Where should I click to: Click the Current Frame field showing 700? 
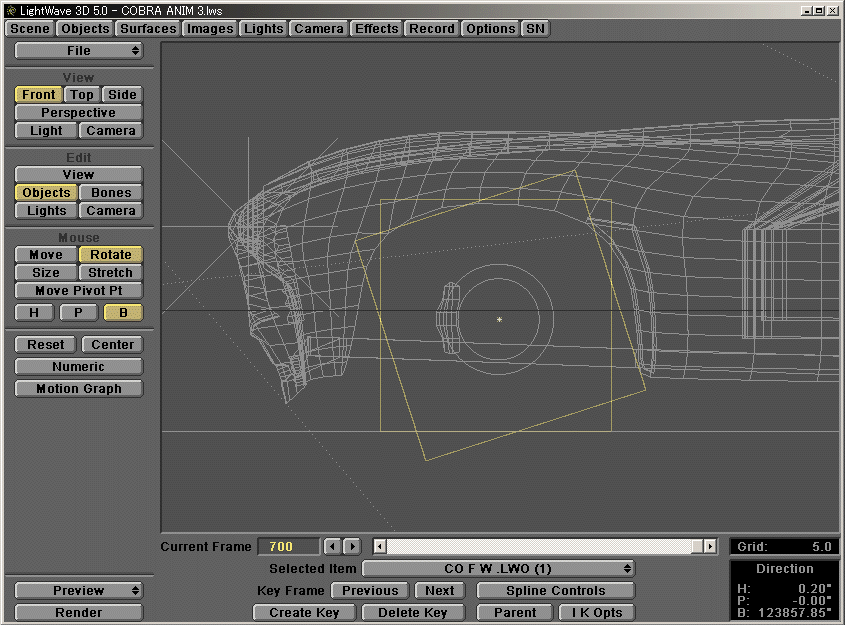tap(288, 546)
